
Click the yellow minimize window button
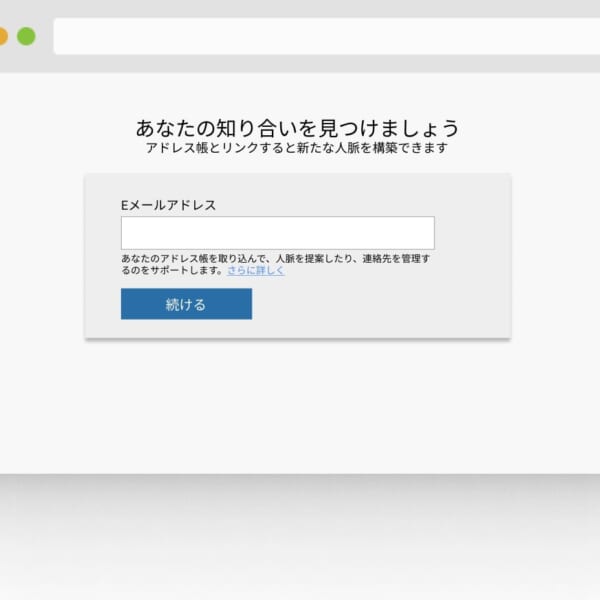click(x=2, y=36)
